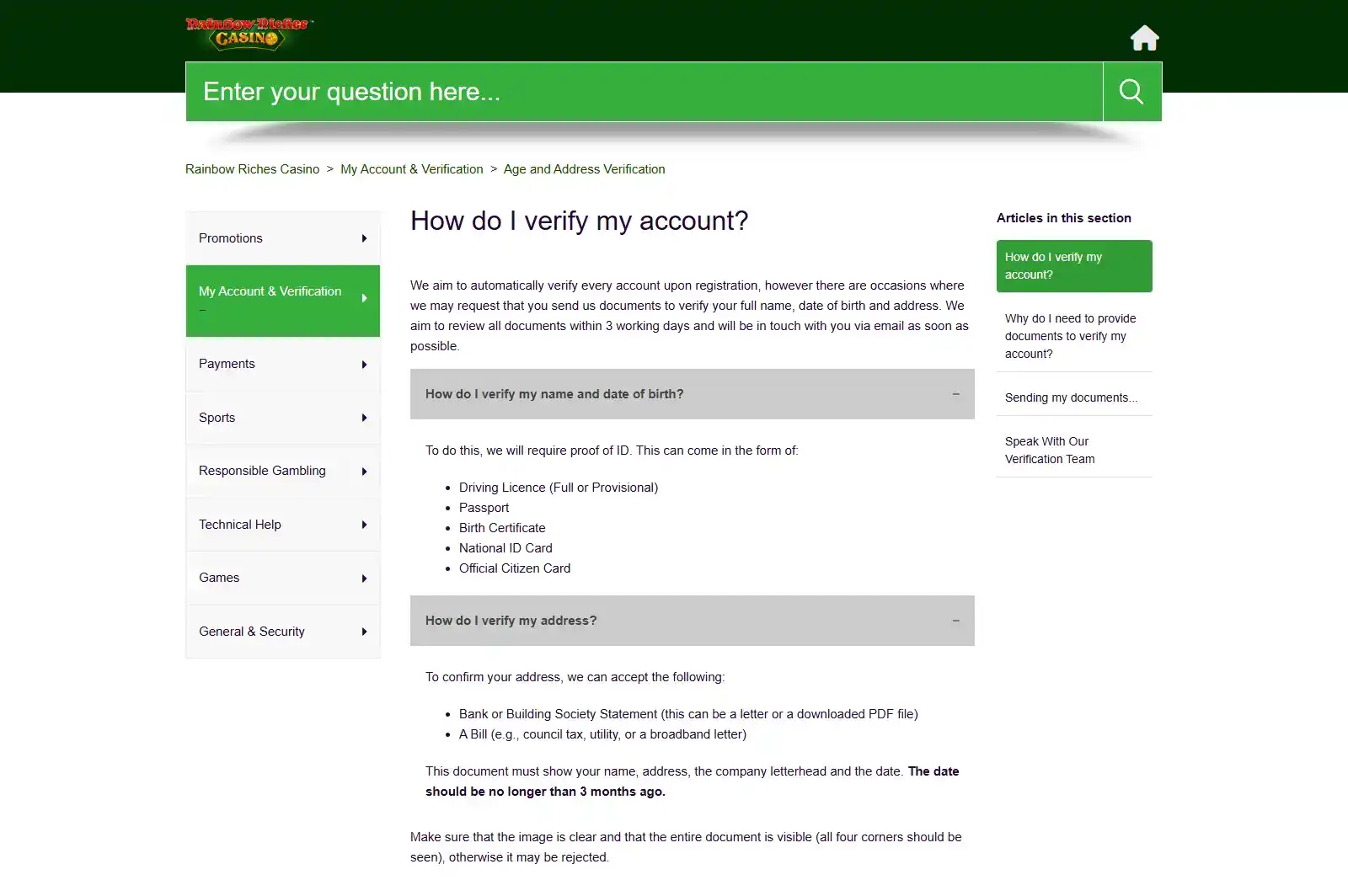Expand the Games arrow
1348x896 pixels.
click(x=364, y=579)
